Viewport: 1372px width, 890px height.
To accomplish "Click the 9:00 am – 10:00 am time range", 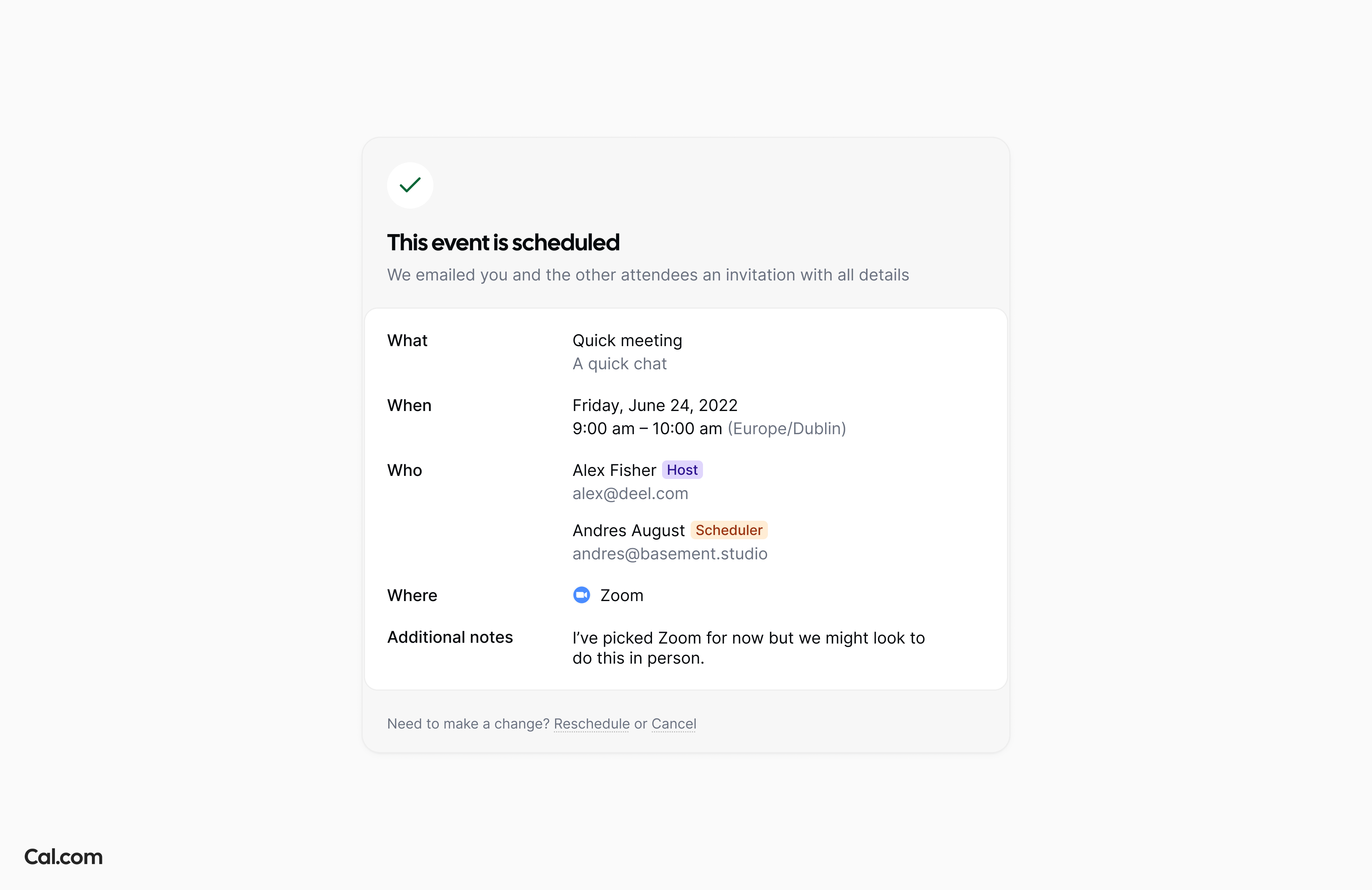I will click(x=647, y=429).
